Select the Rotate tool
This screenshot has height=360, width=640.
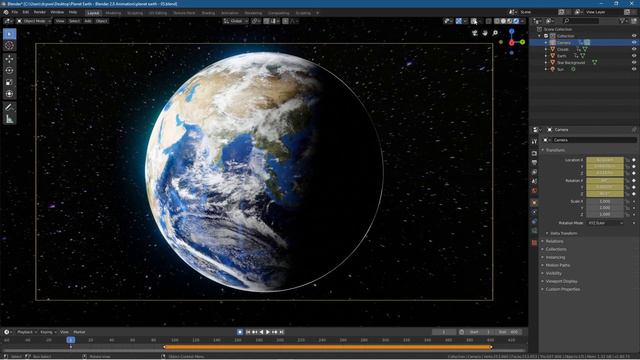point(9,71)
